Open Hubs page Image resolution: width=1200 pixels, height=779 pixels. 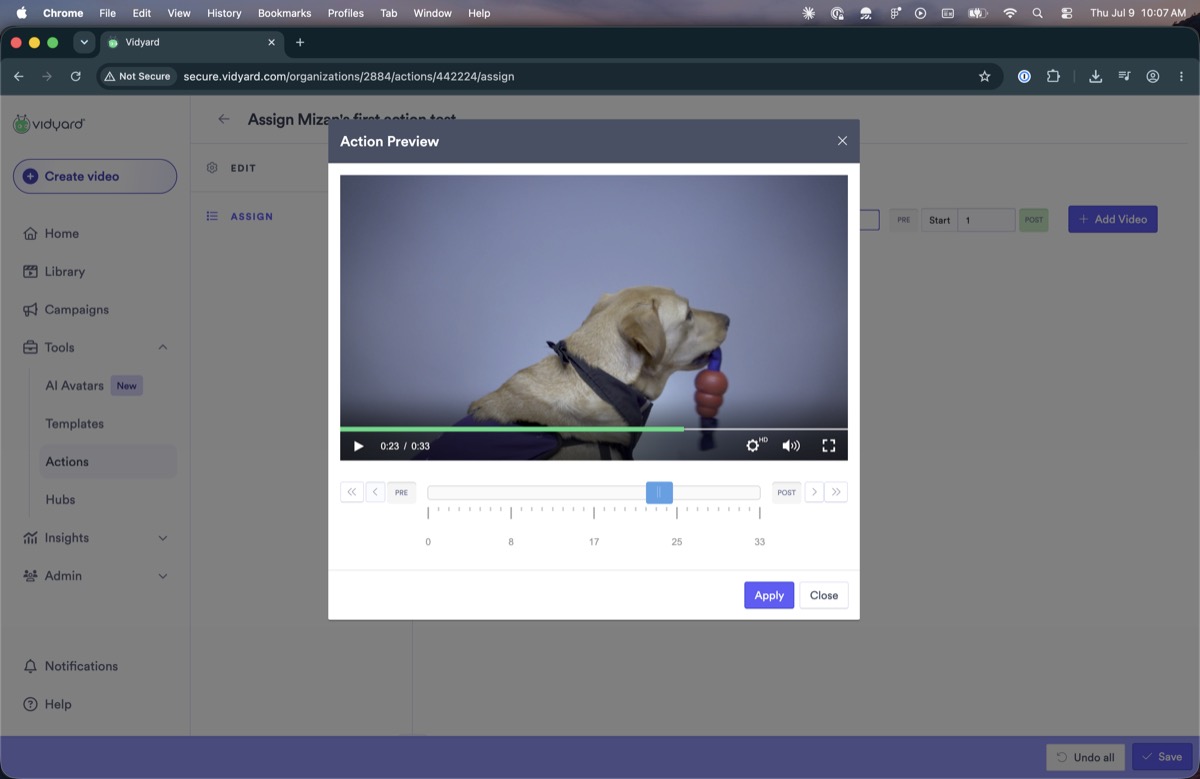click(x=60, y=499)
